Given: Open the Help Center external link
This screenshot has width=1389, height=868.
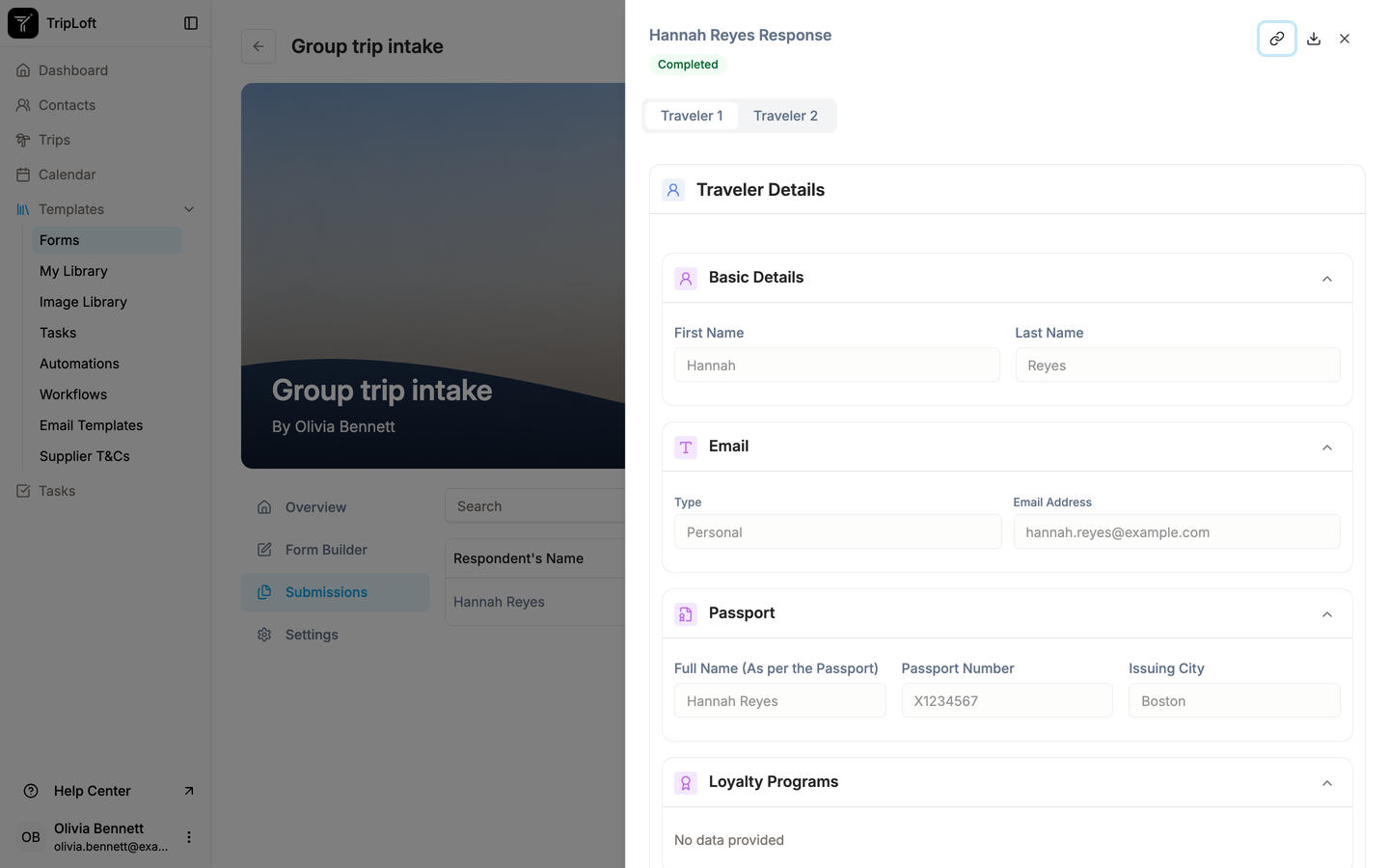Looking at the screenshot, I should [106, 791].
